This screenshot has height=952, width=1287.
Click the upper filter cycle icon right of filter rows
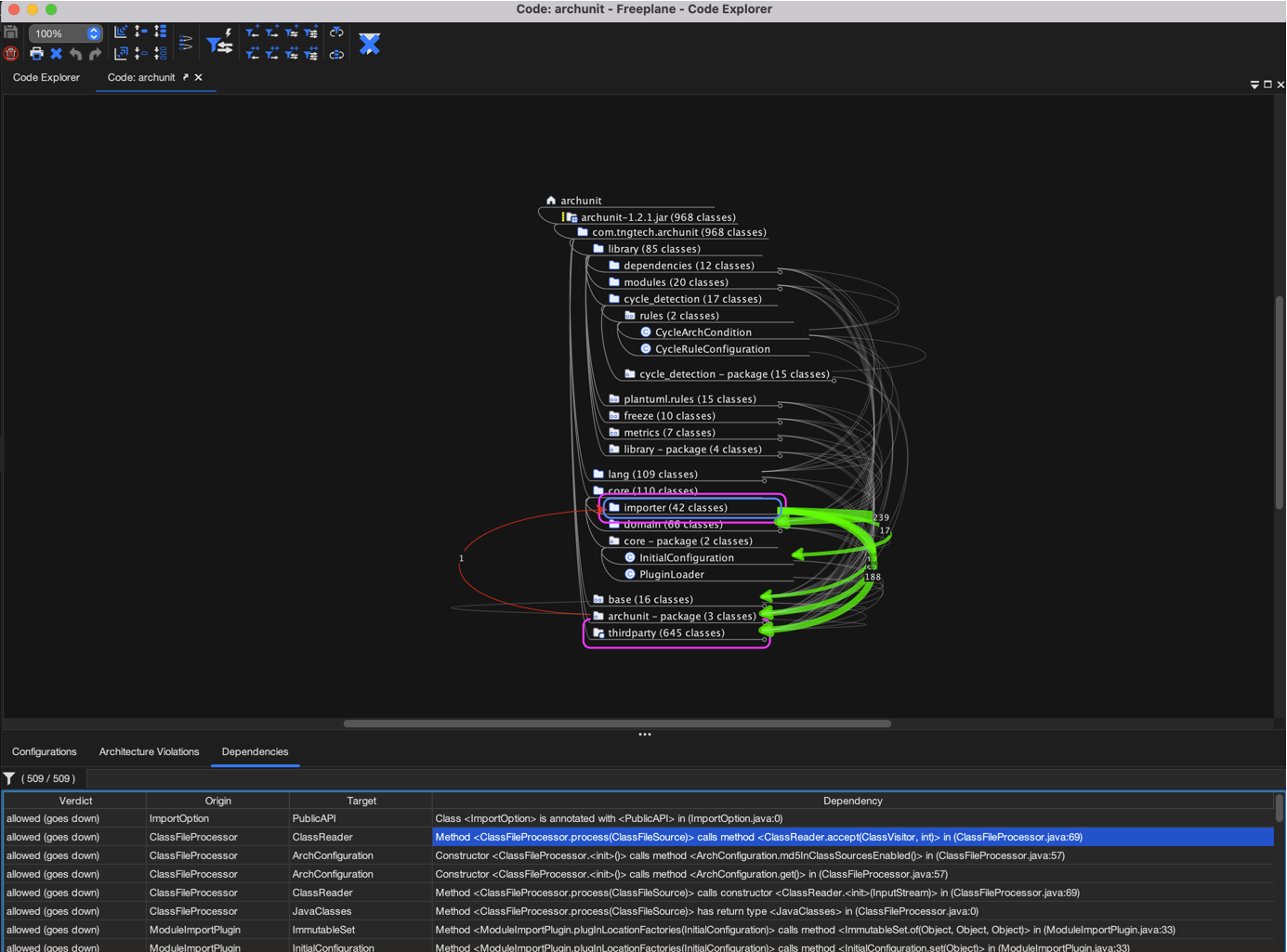336,33
